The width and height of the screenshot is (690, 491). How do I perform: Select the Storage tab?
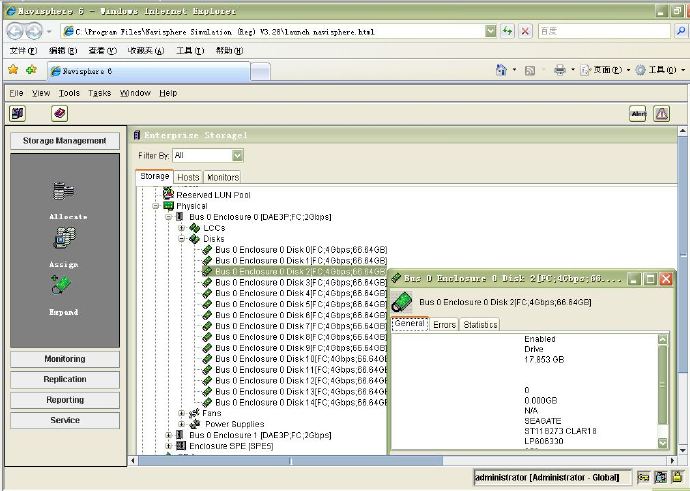[154, 176]
